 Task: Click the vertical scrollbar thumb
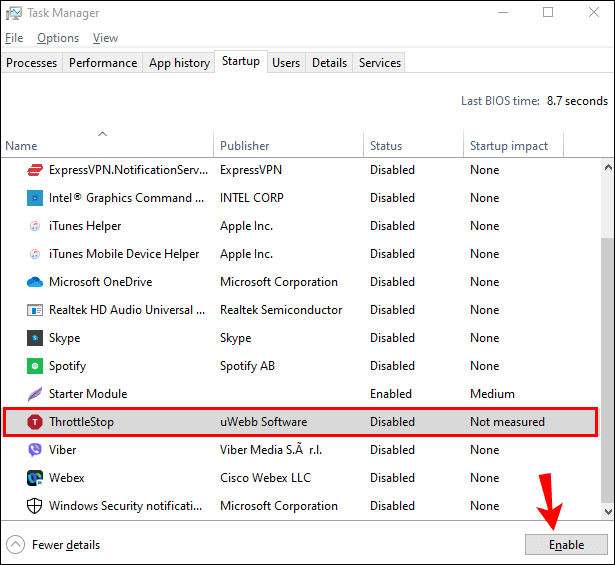click(x=608, y=370)
